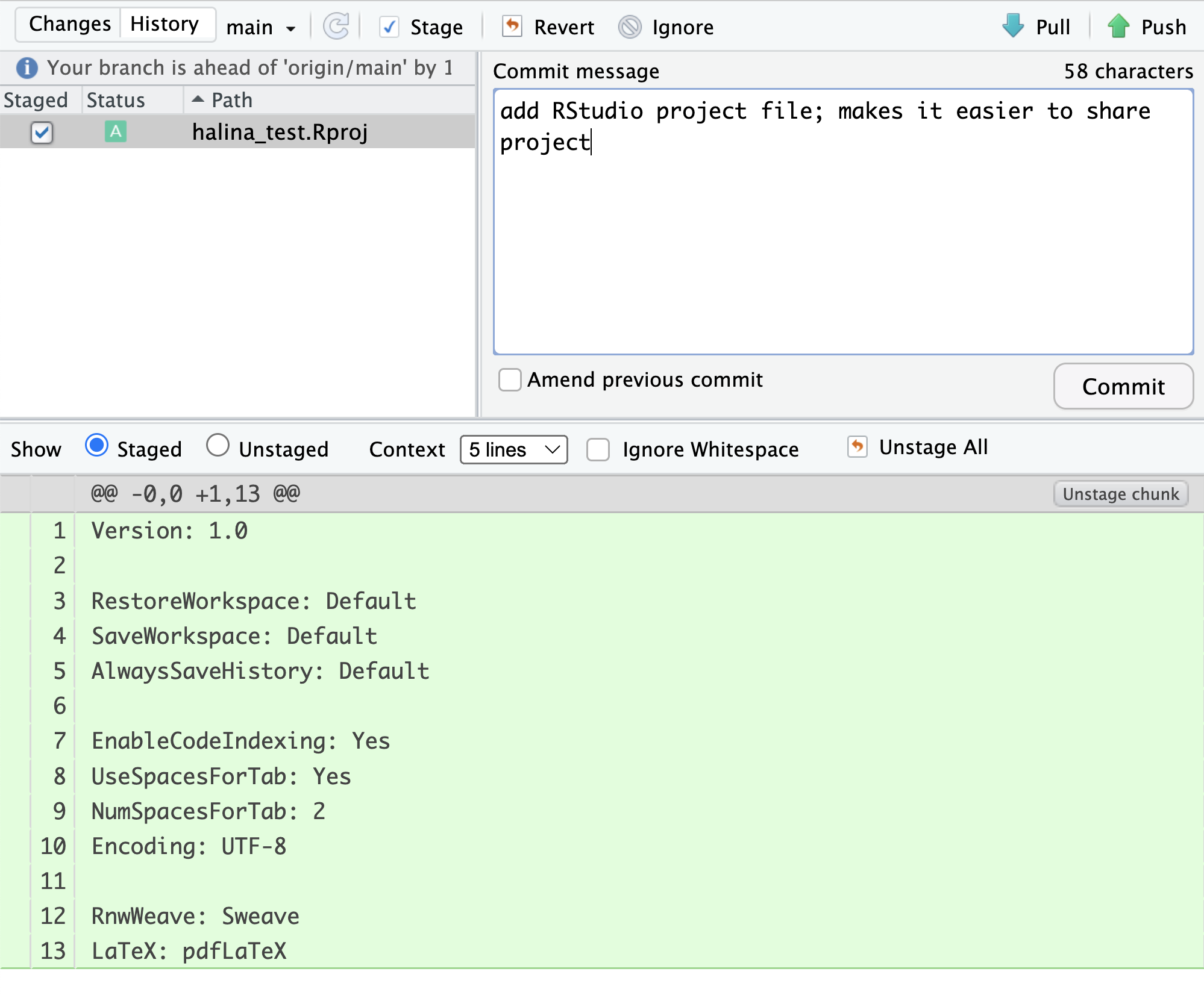Click the Stage checkmark icon in toolbar
The image size is (1204, 995).
coord(389,27)
